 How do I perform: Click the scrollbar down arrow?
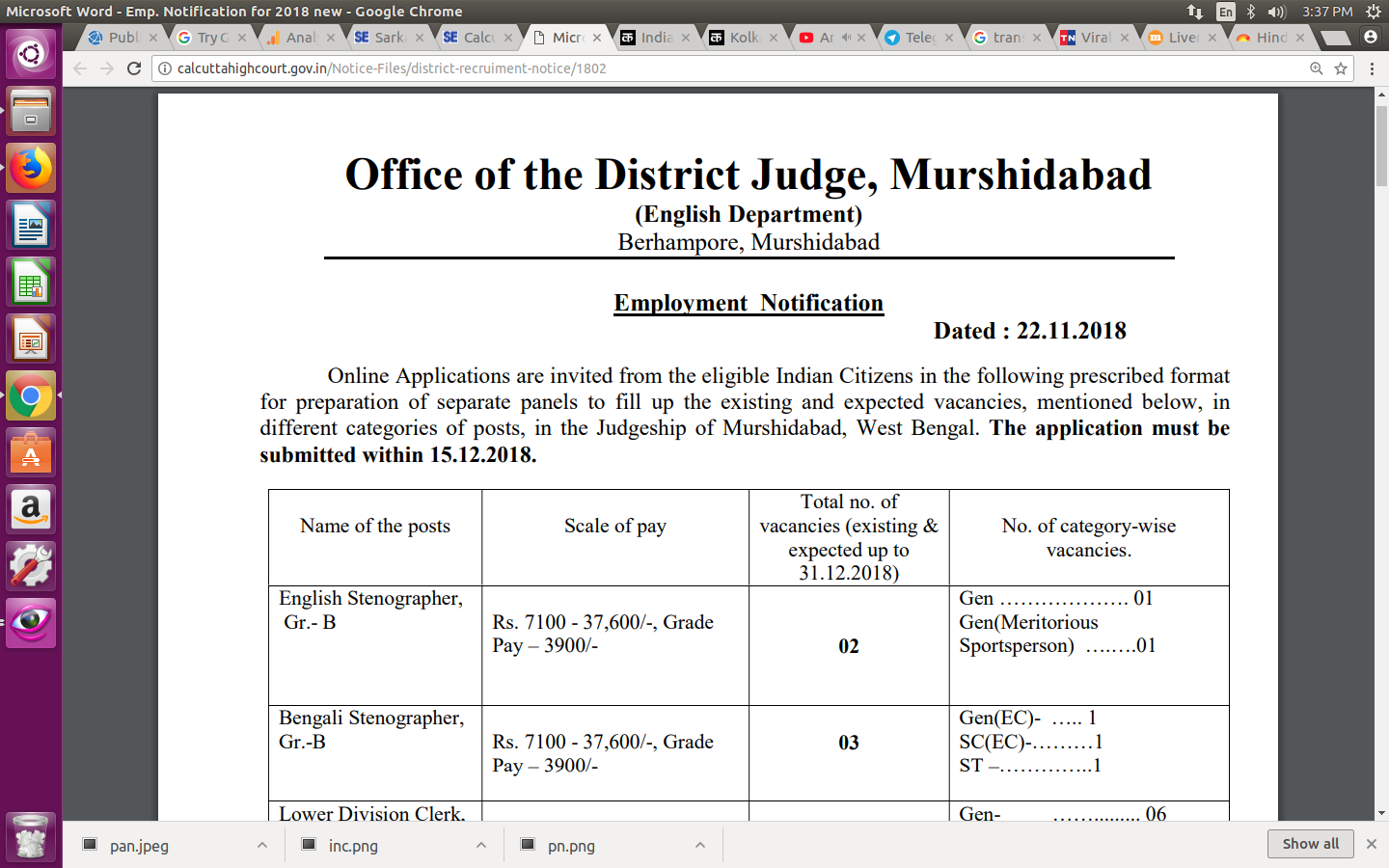(1381, 813)
